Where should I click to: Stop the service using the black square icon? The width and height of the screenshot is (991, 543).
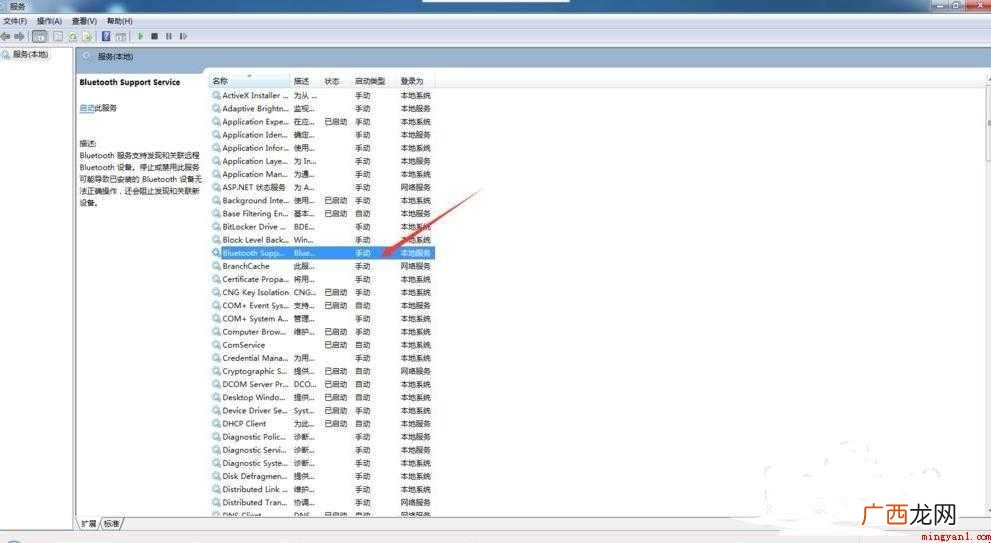click(155, 37)
